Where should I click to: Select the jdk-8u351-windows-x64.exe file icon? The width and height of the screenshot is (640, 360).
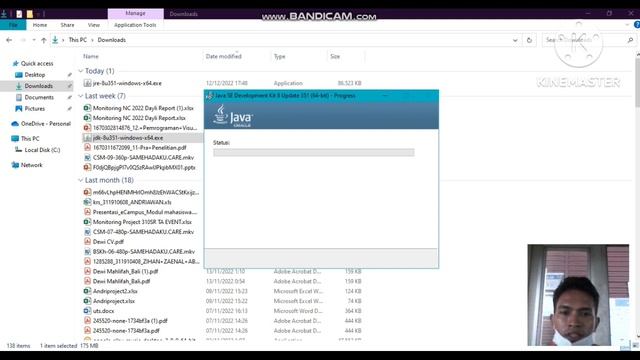click(87, 138)
